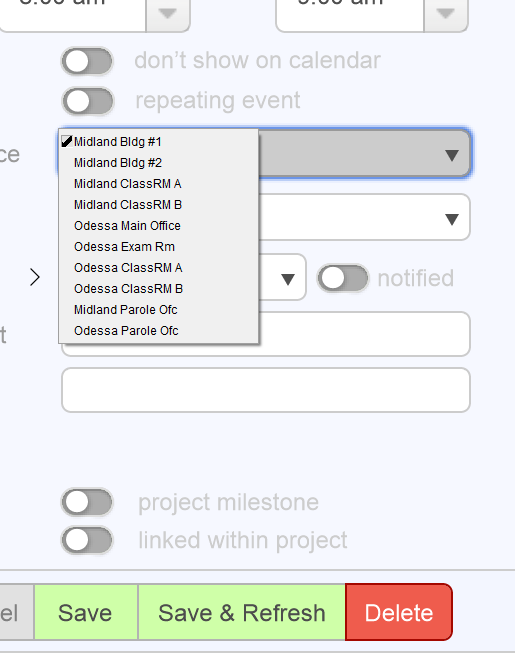Open the start time dropdown arrow
The image size is (515, 653).
click(x=168, y=14)
